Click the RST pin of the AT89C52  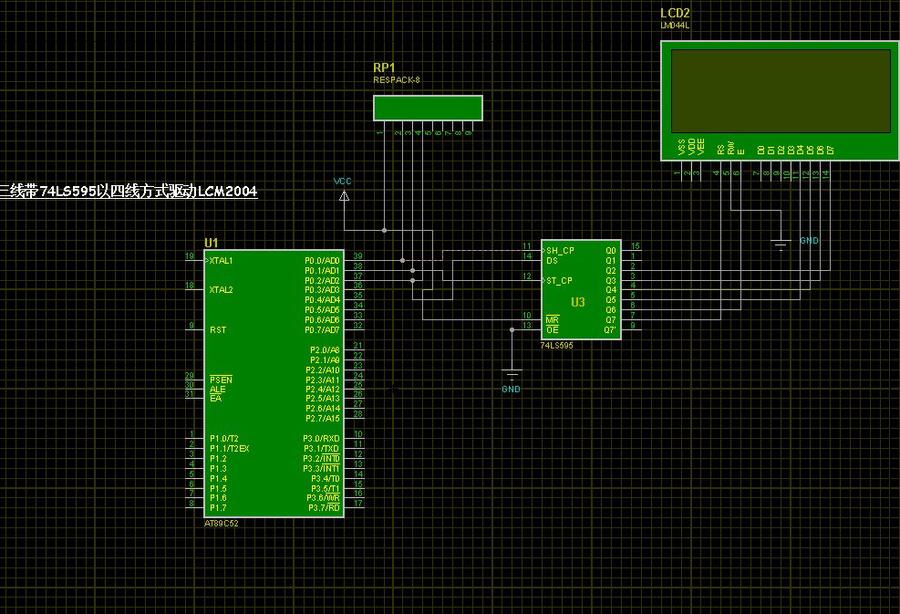point(217,329)
